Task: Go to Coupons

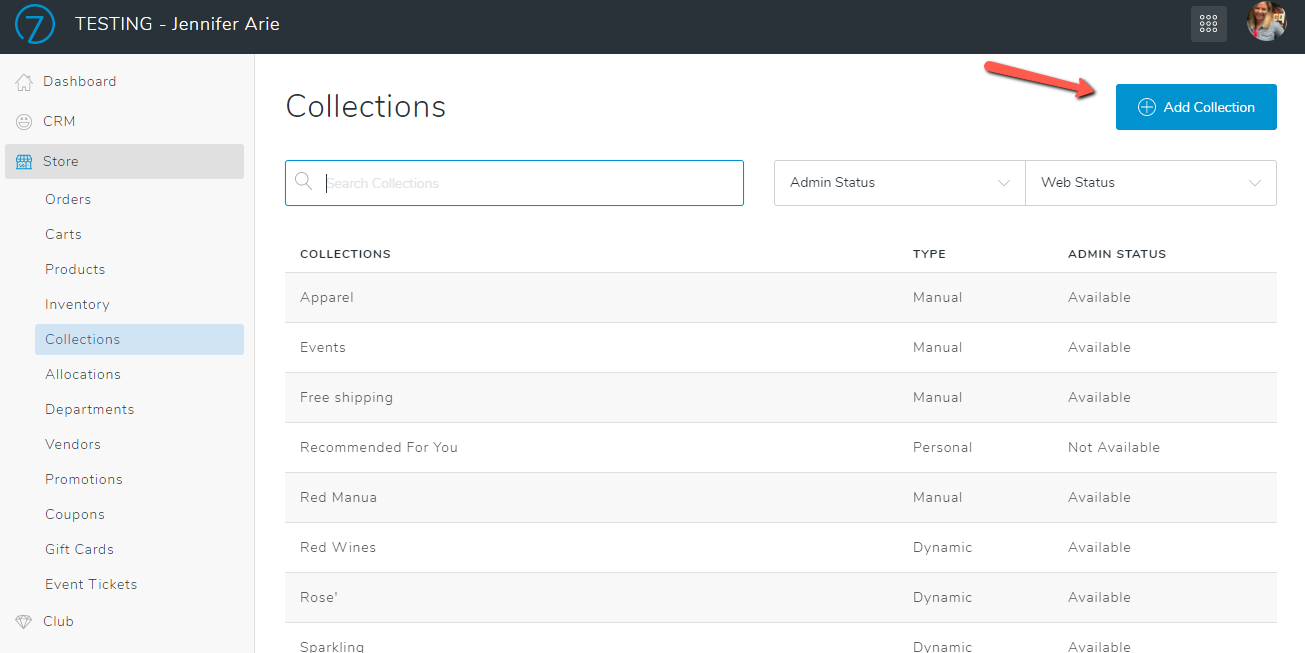Action: tap(75, 514)
